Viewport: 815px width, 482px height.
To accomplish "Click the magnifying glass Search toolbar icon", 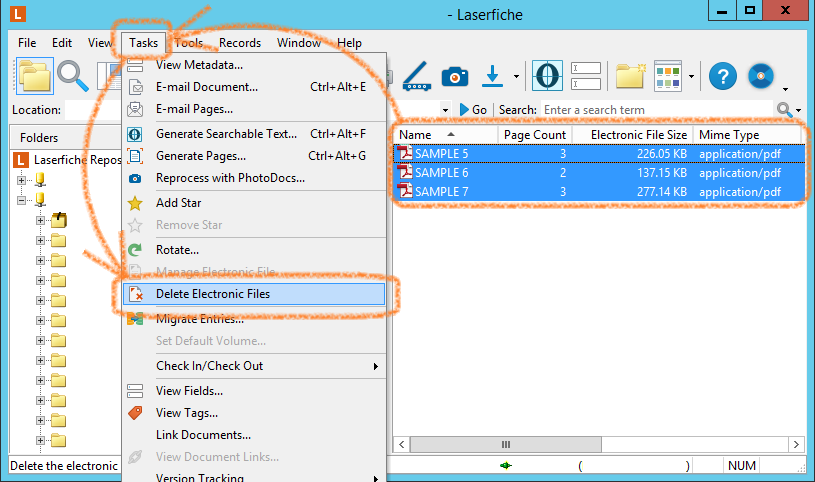I will [73, 76].
